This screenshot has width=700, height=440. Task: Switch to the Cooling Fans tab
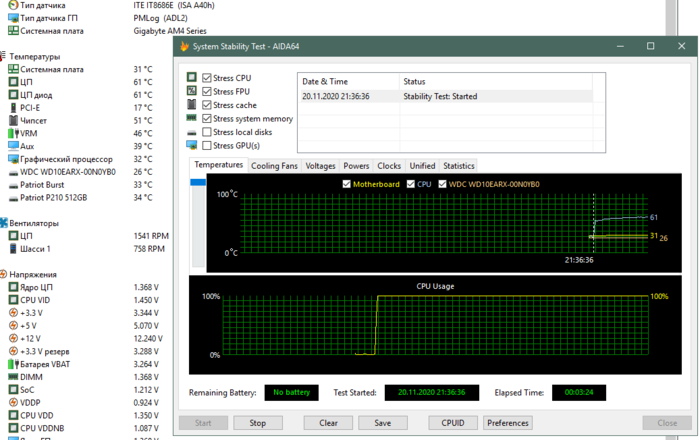tap(274, 166)
